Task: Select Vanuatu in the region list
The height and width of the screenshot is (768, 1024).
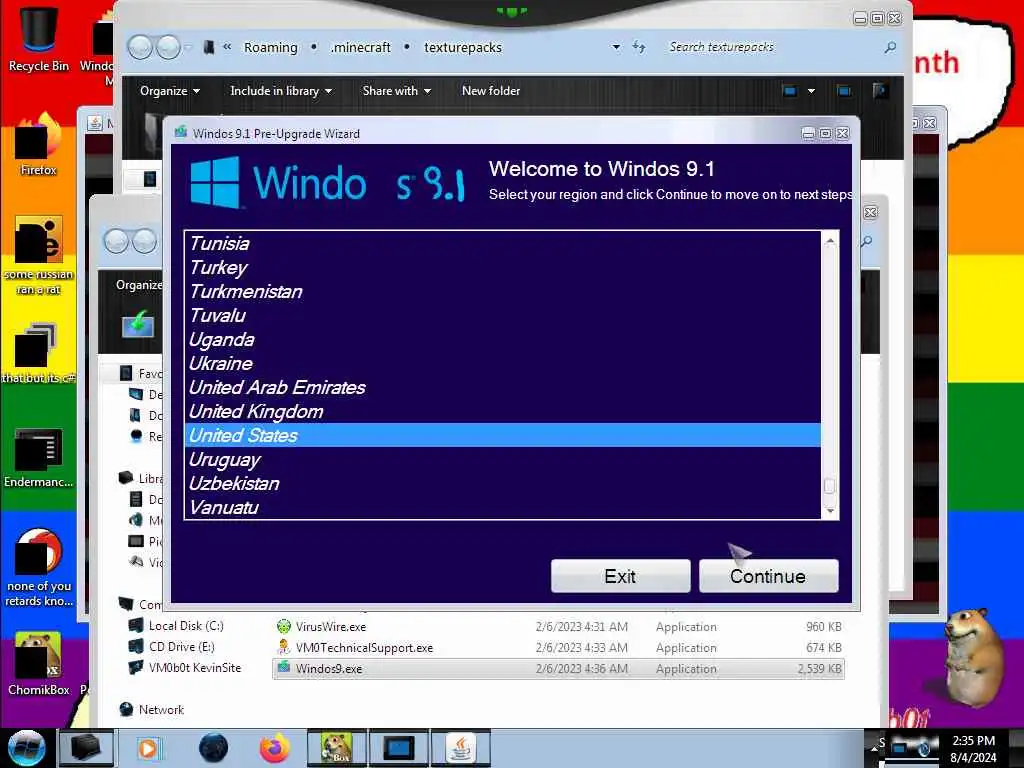Action: (x=502, y=507)
